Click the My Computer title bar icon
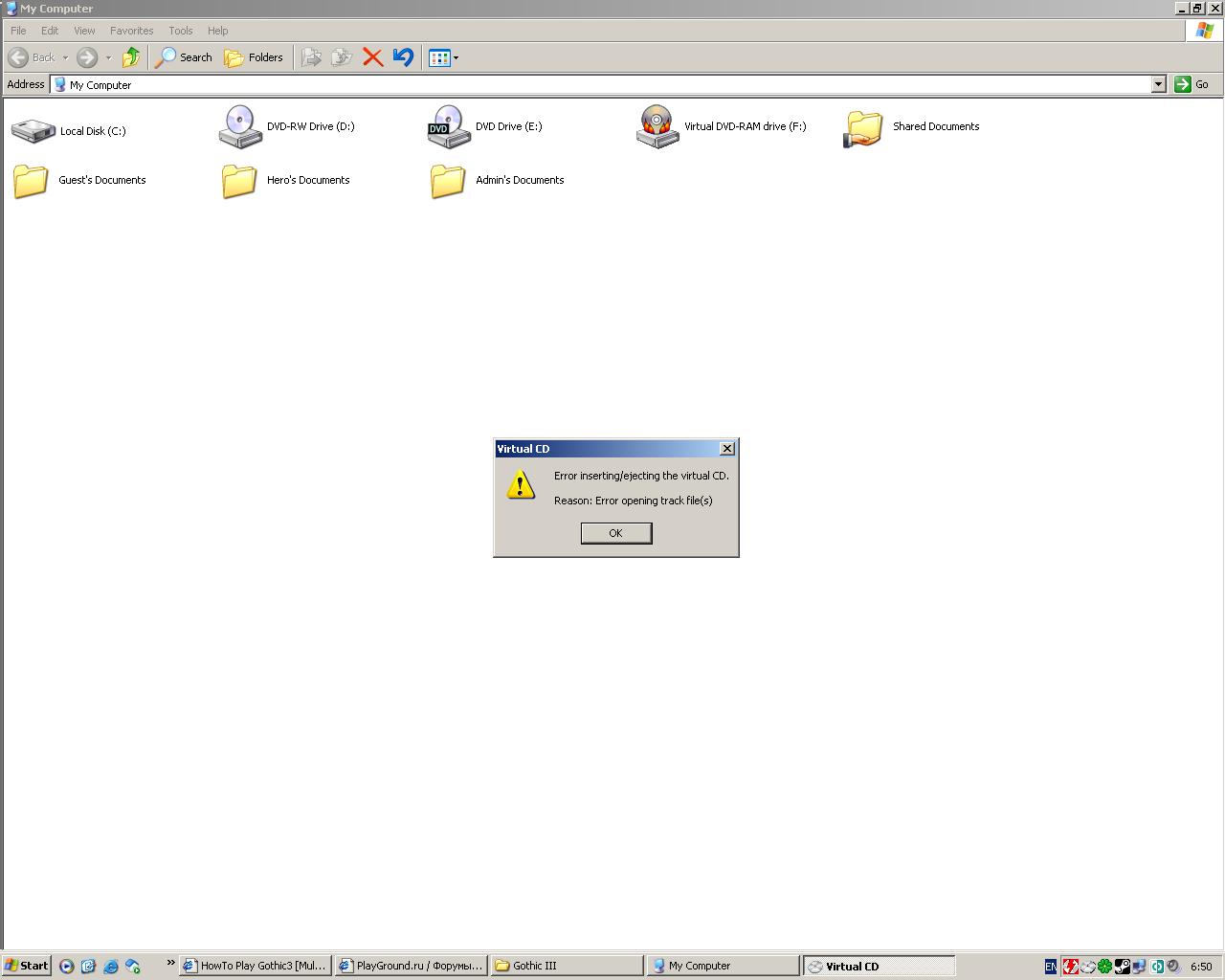This screenshot has width=1225, height=980. click(x=11, y=8)
